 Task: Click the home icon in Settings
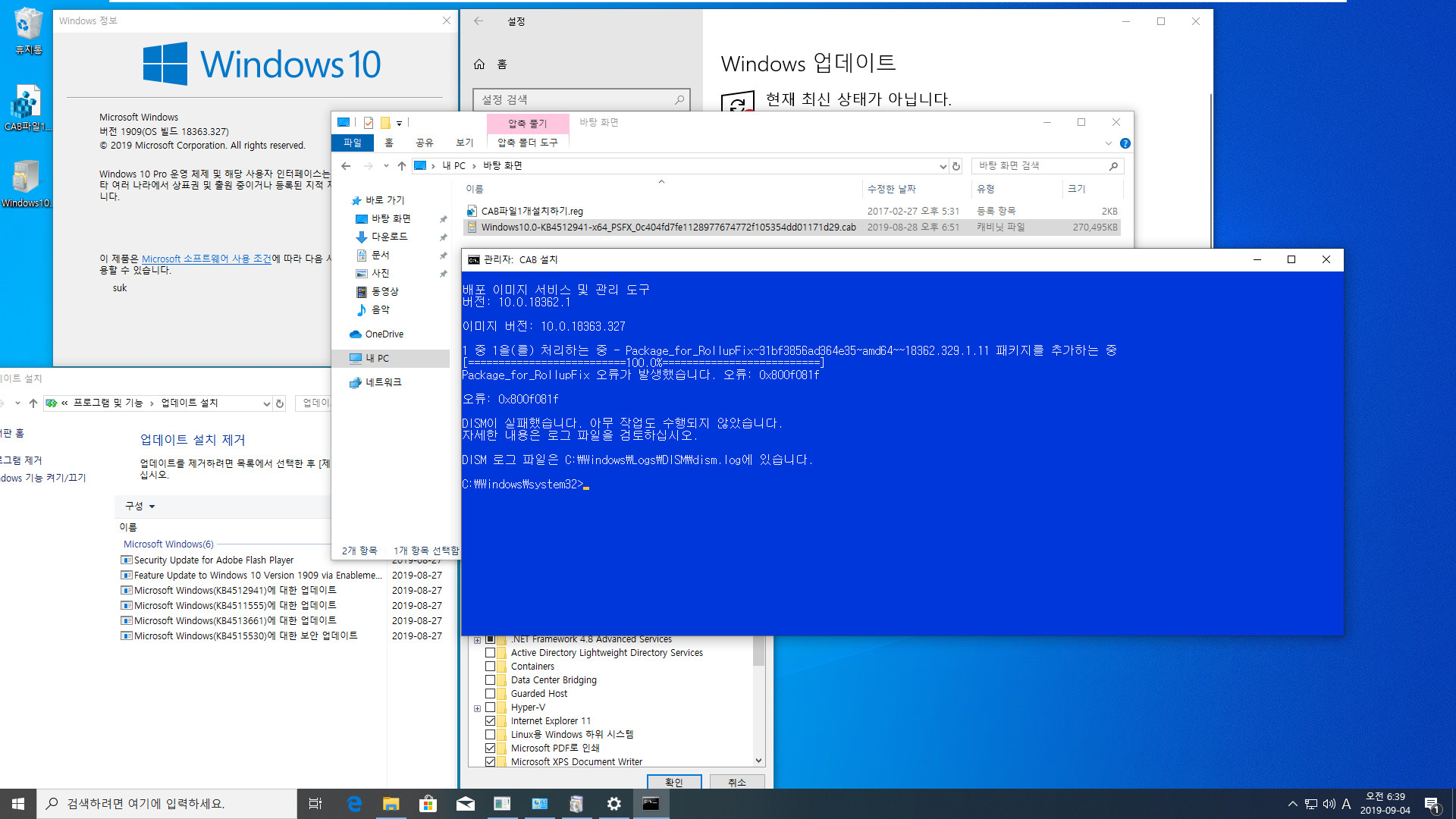(479, 64)
